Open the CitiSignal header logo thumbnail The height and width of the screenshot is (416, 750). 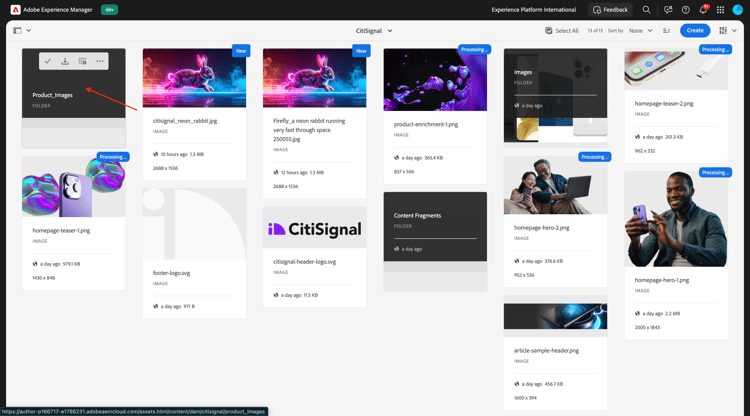point(314,230)
